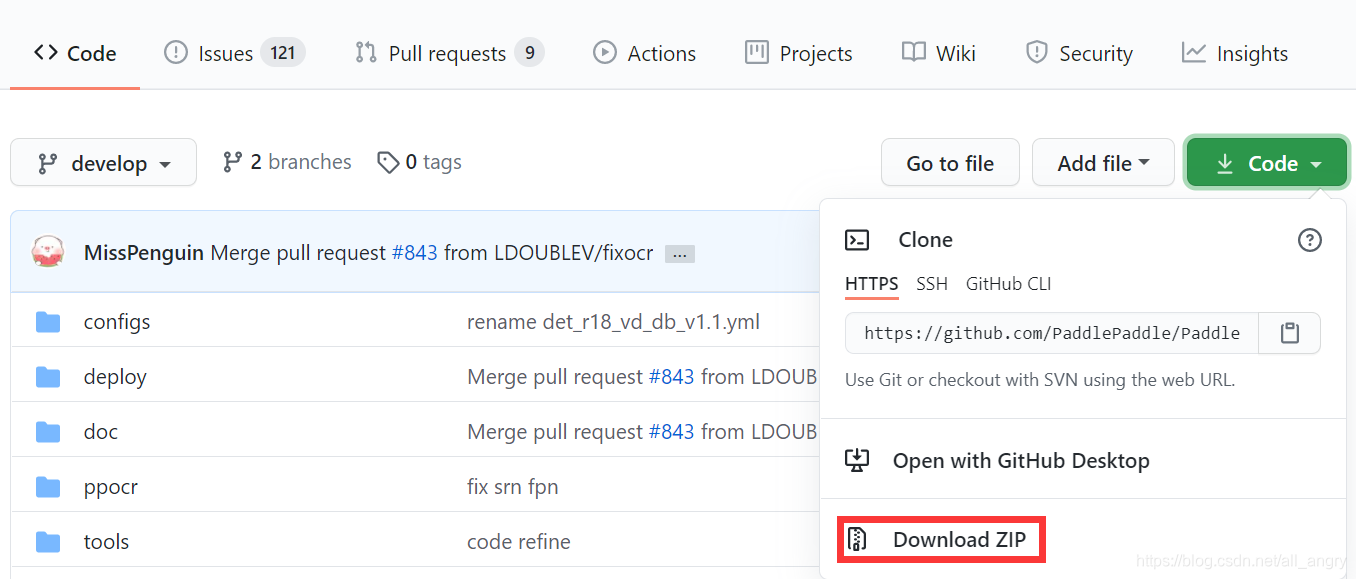Click the Security shield icon

(x=1037, y=53)
